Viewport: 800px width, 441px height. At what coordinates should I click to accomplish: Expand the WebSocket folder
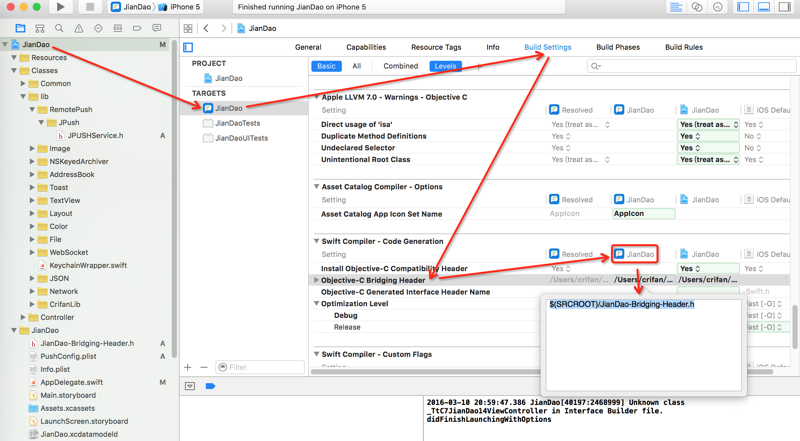tap(32, 252)
